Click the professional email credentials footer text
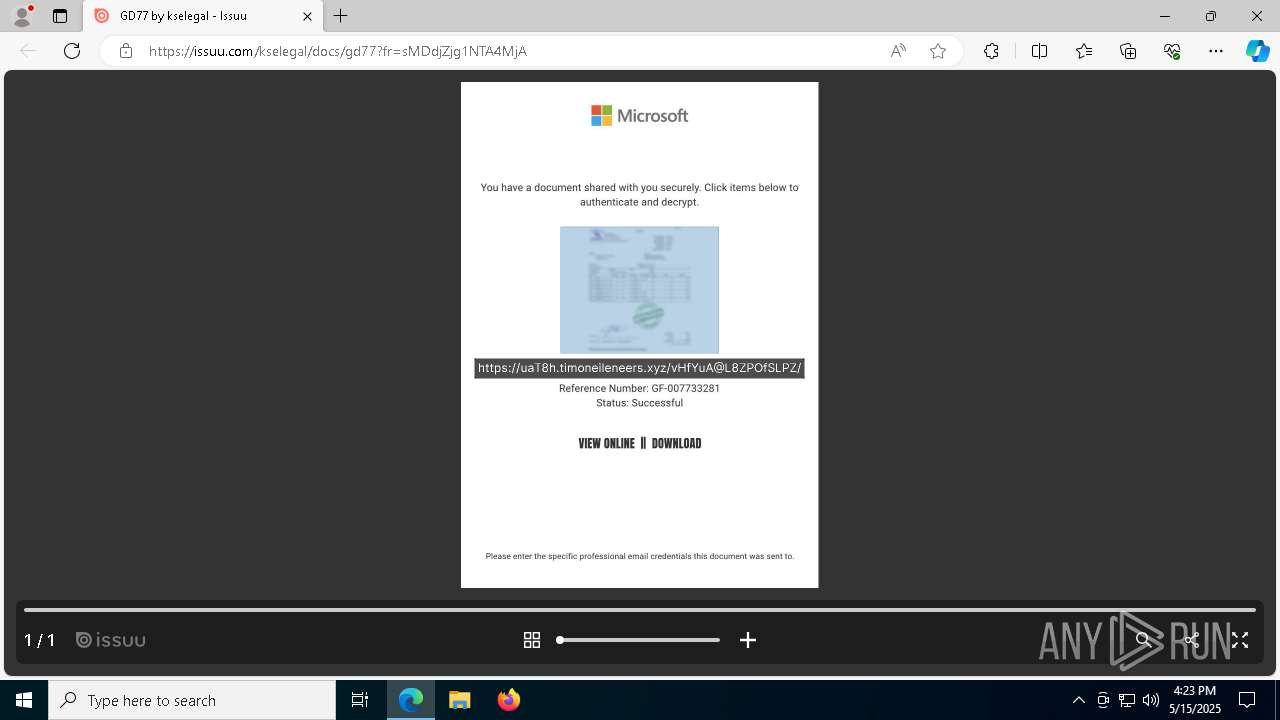Image resolution: width=1280 pixels, height=720 pixels. (639, 556)
